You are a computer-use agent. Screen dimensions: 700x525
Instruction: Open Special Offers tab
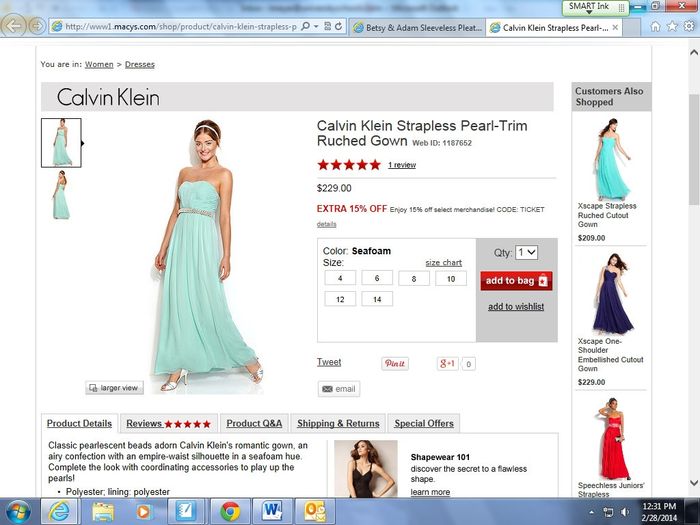[424, 423]
